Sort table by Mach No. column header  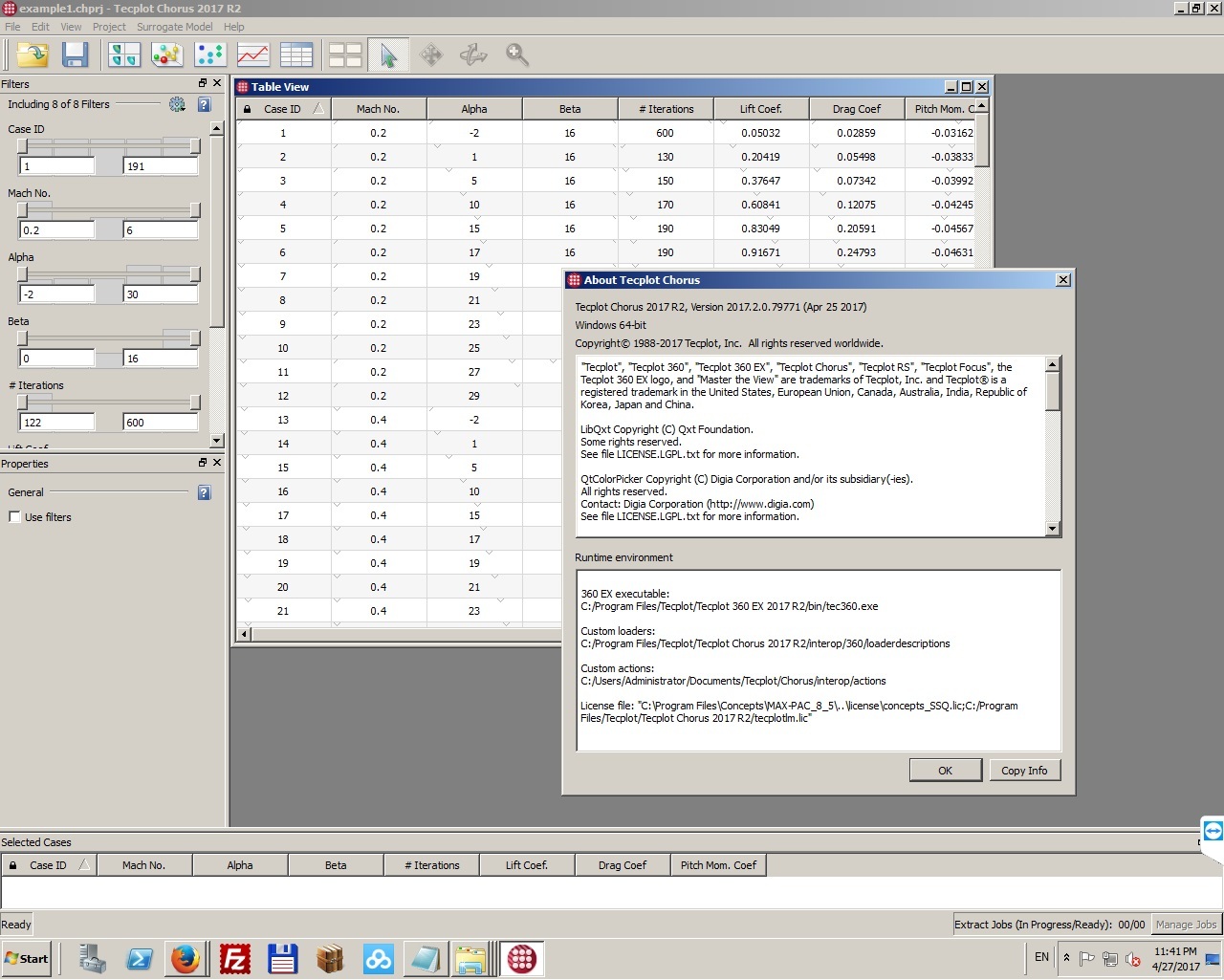point(379,109)
